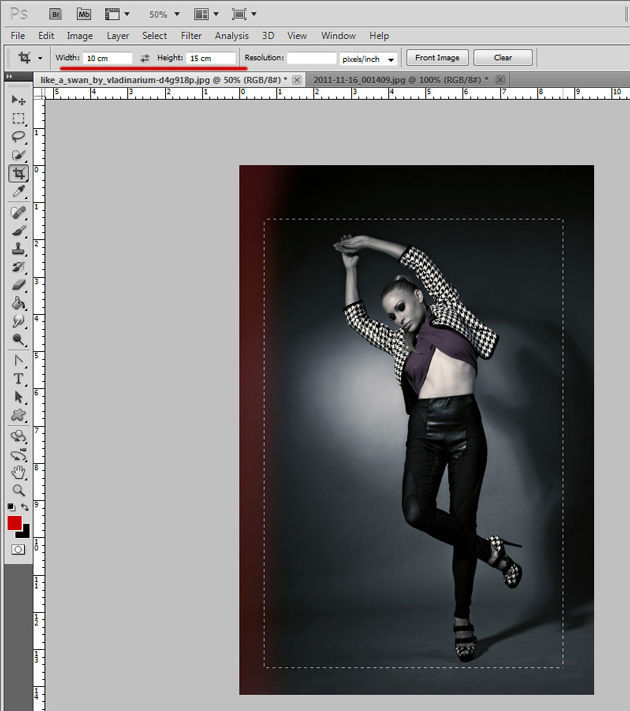Open the 3D menu
This screenshot has width=630, height=711.
[268, 35]
